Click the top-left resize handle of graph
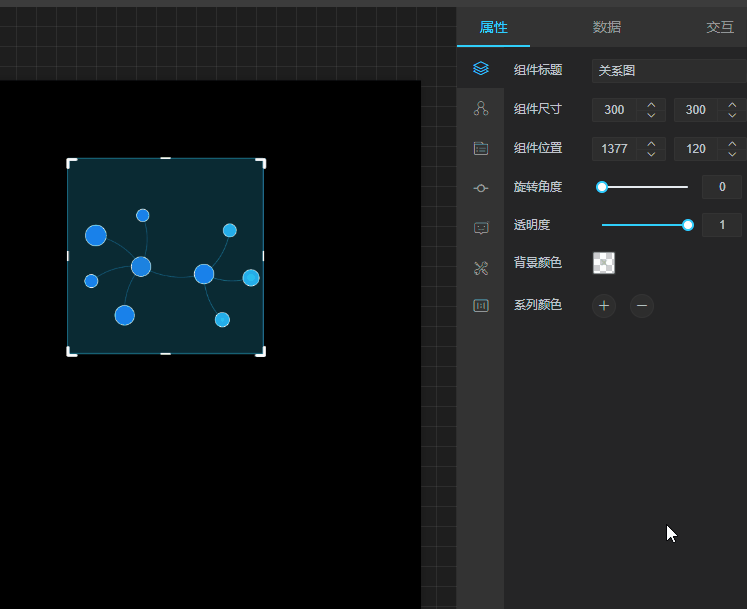The width and height of the screenshot is (747, 609). pos(71,162)
